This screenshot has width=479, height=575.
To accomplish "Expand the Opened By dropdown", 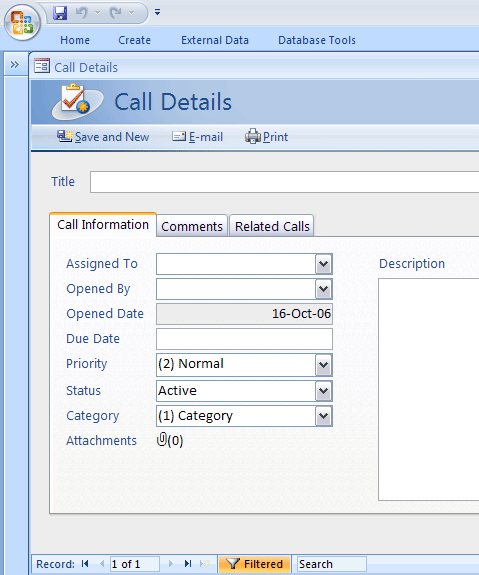I will coord(323,289).
